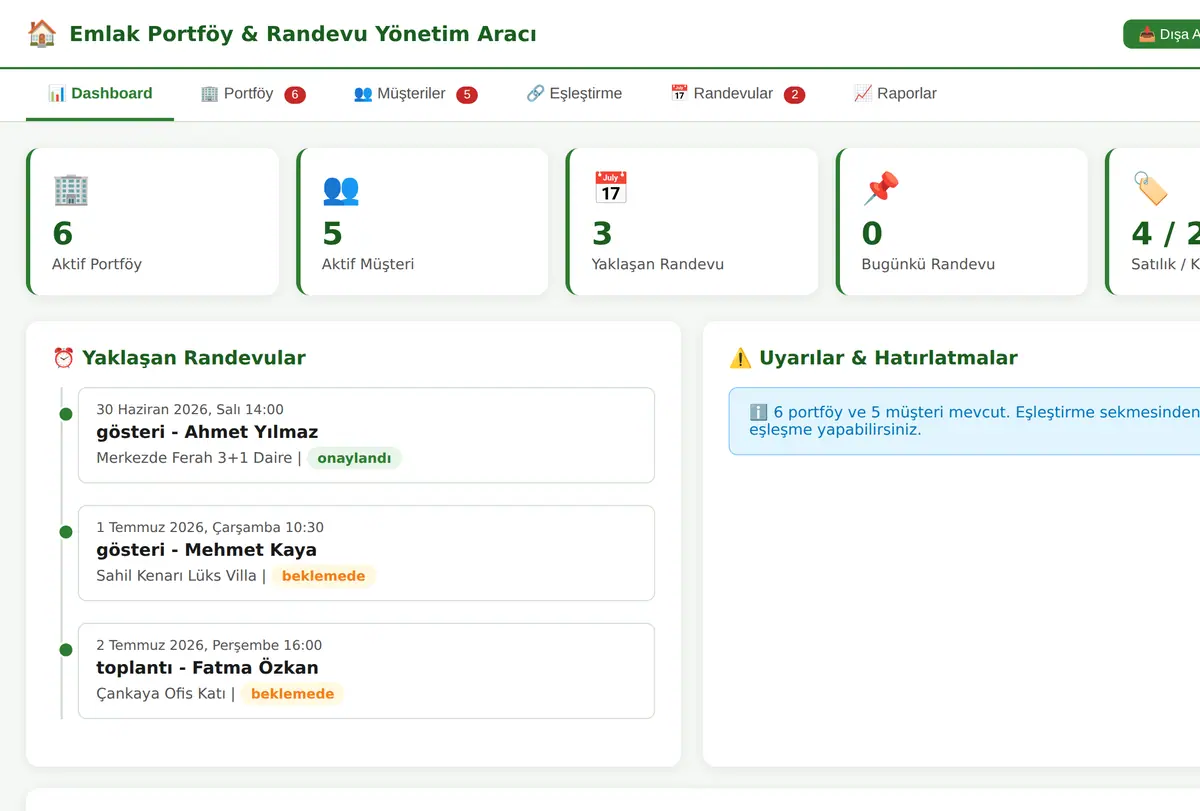Click the Bugünkü Randevu label
This screenshot has height=811, width=1200.
(928, 264)
